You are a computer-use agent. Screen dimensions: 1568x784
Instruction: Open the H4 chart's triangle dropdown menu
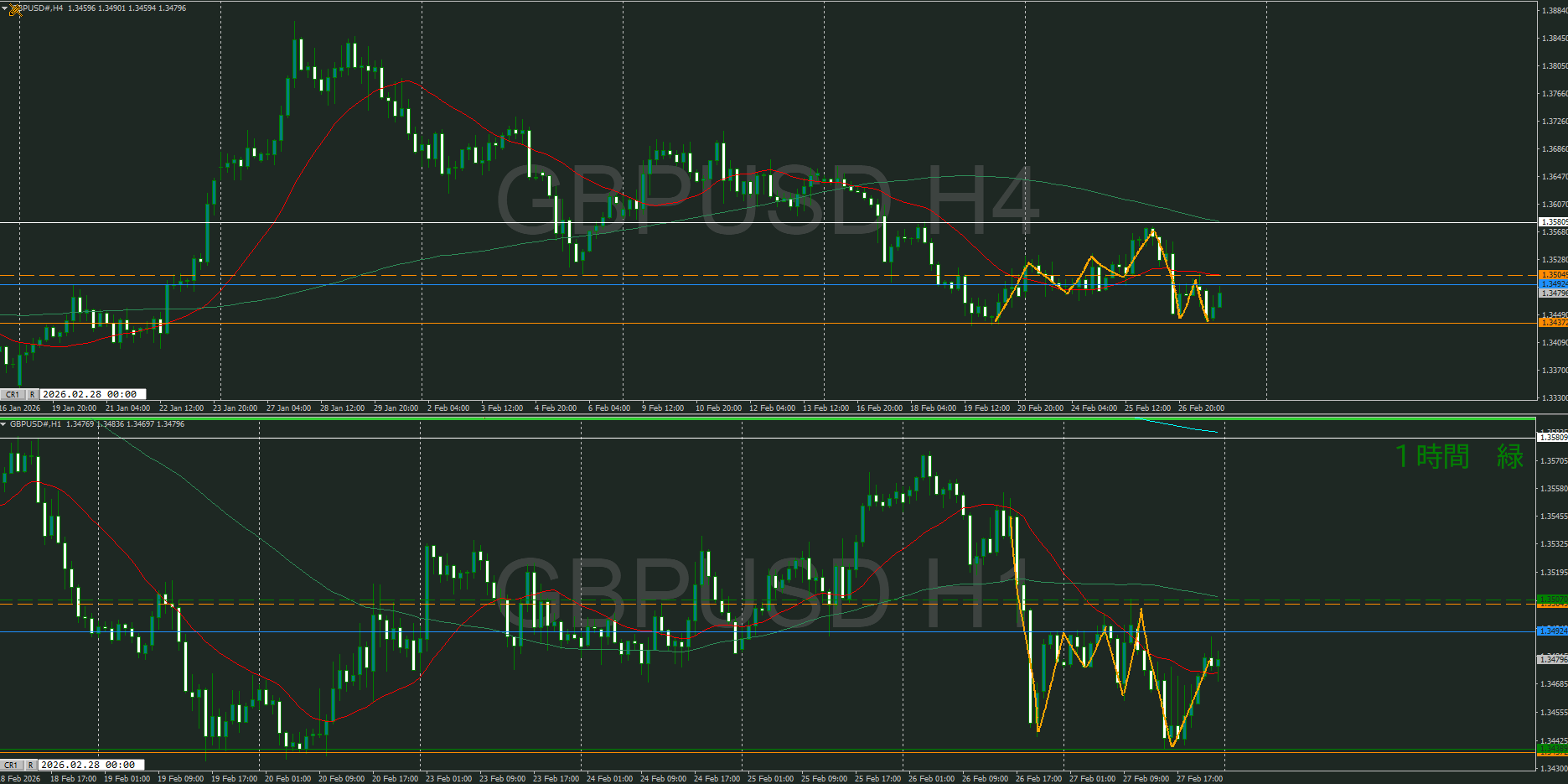(x=4, y=8)
